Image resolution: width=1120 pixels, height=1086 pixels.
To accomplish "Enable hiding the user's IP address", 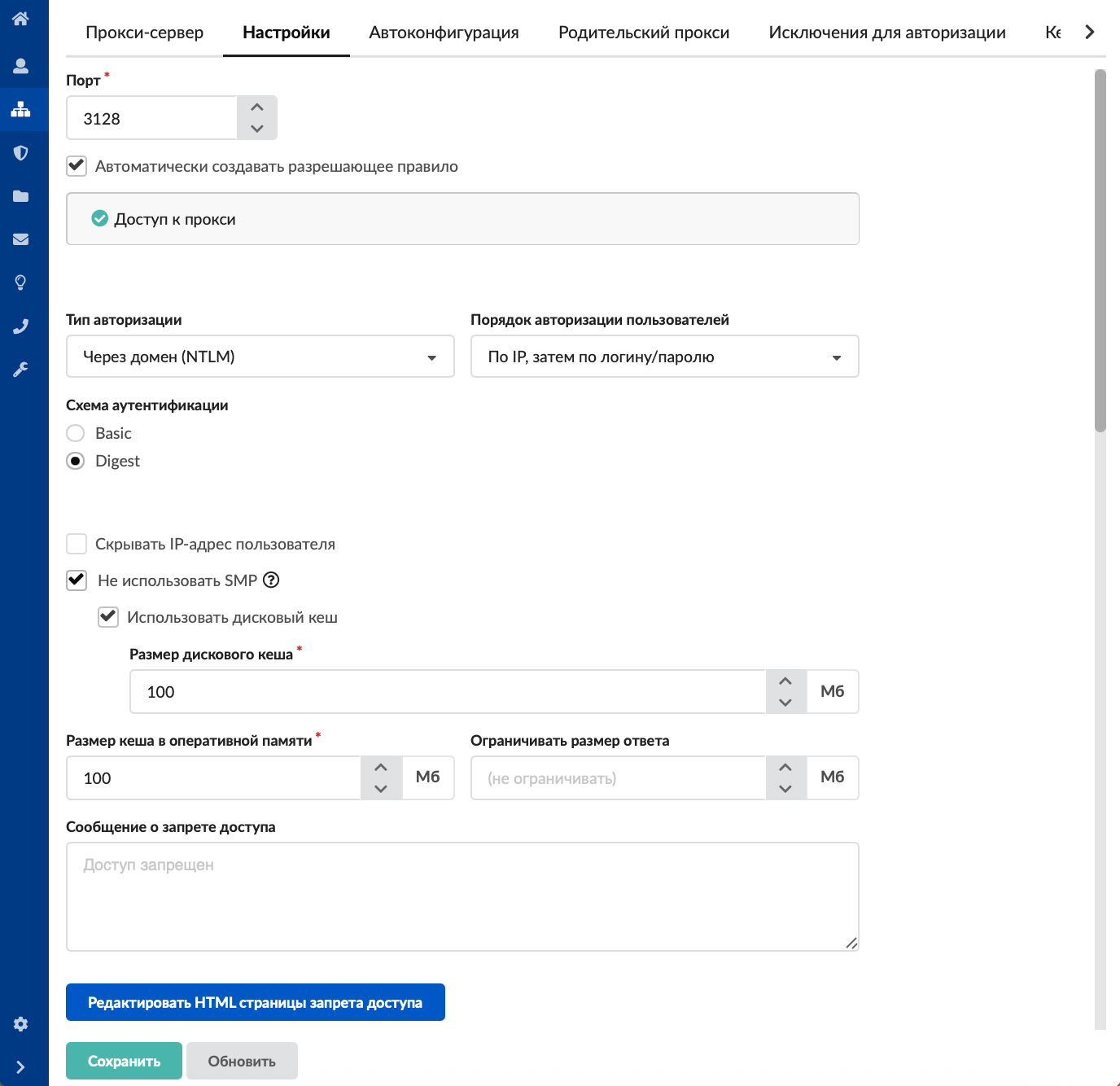I will click(77, 544).
